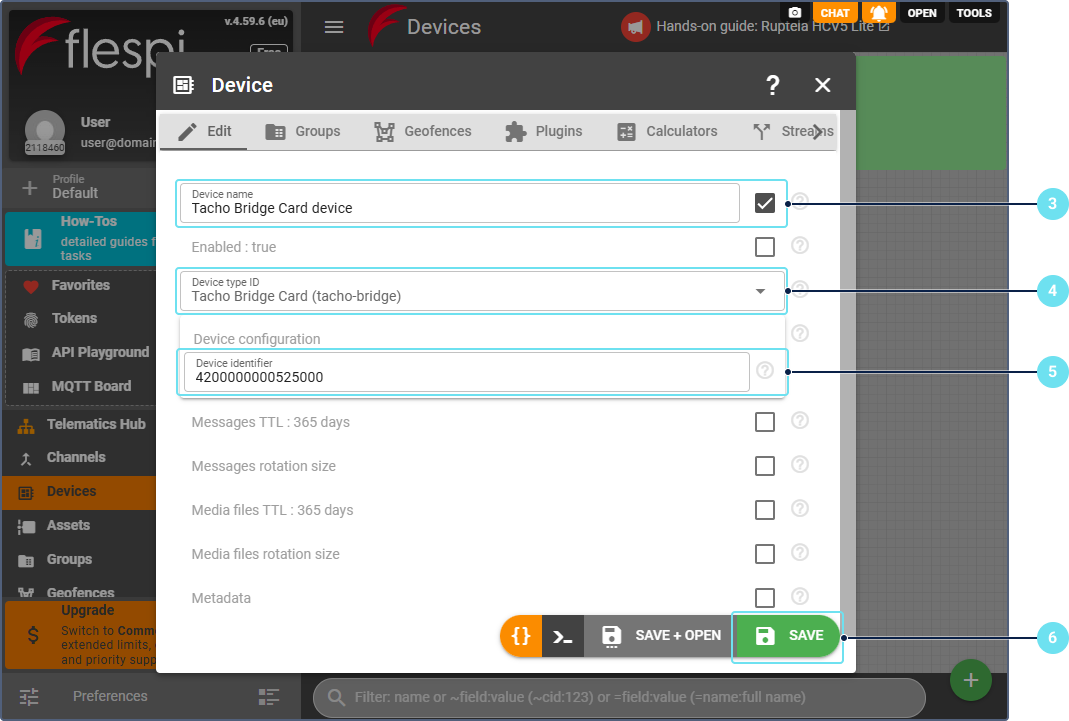
Task: Click the orange JSON braces icon button
Action: (x=521, y=636)
